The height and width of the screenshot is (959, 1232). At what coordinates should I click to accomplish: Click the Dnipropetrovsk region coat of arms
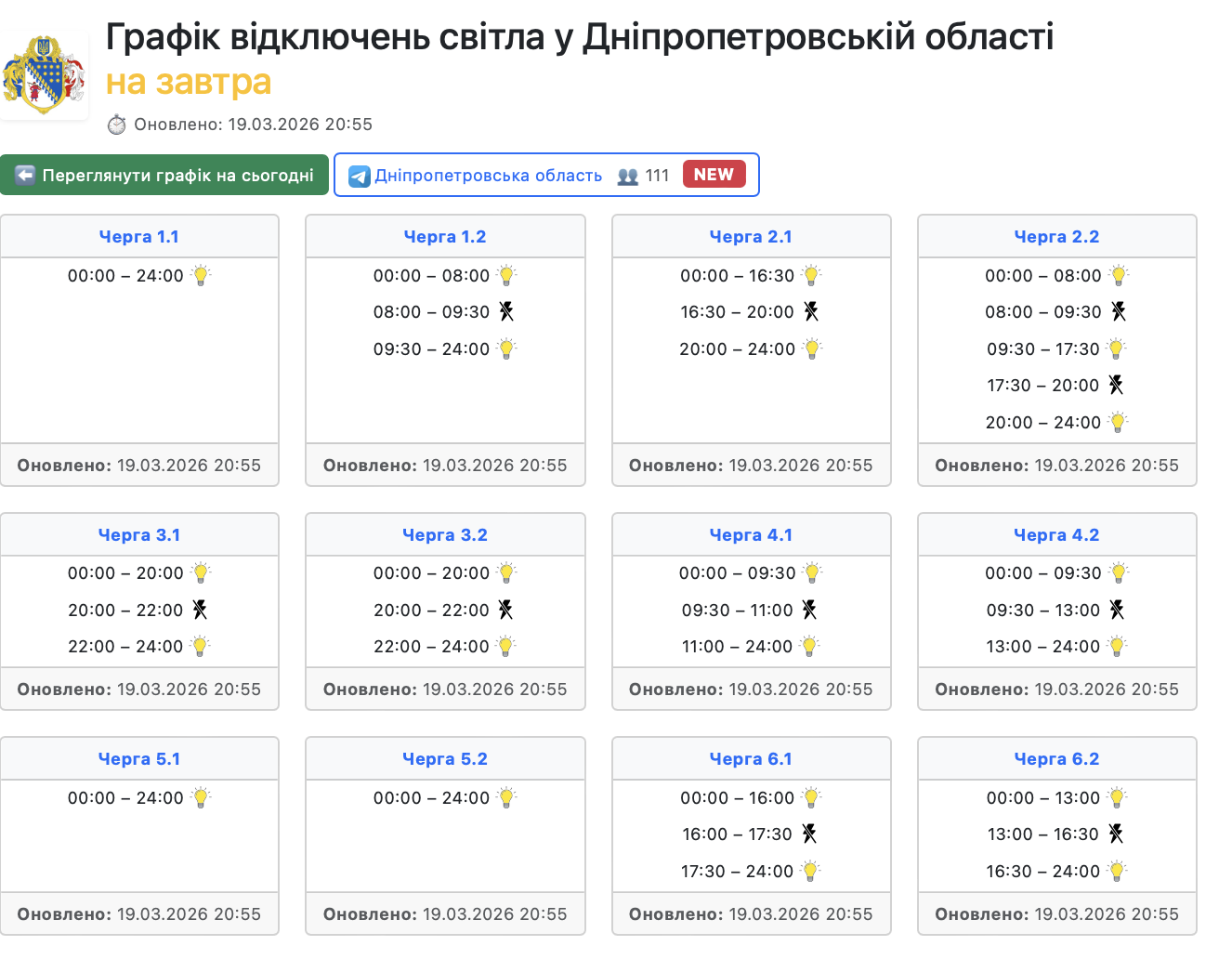(44, 75)
